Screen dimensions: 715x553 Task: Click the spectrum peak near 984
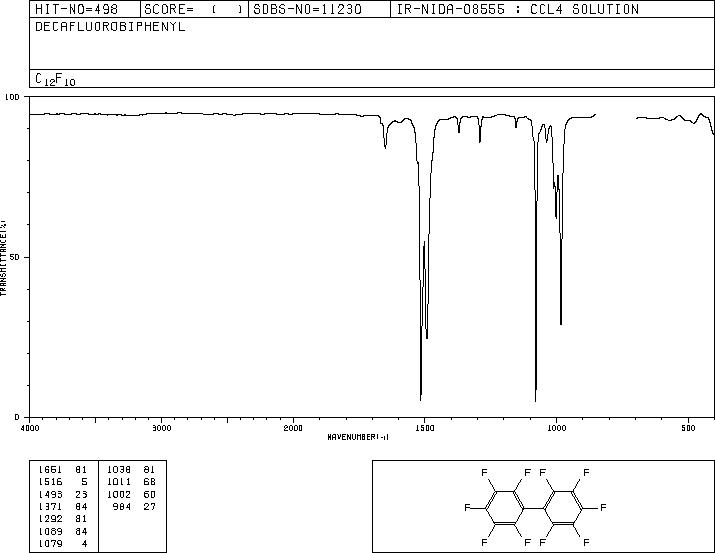[x=561, y=323]
